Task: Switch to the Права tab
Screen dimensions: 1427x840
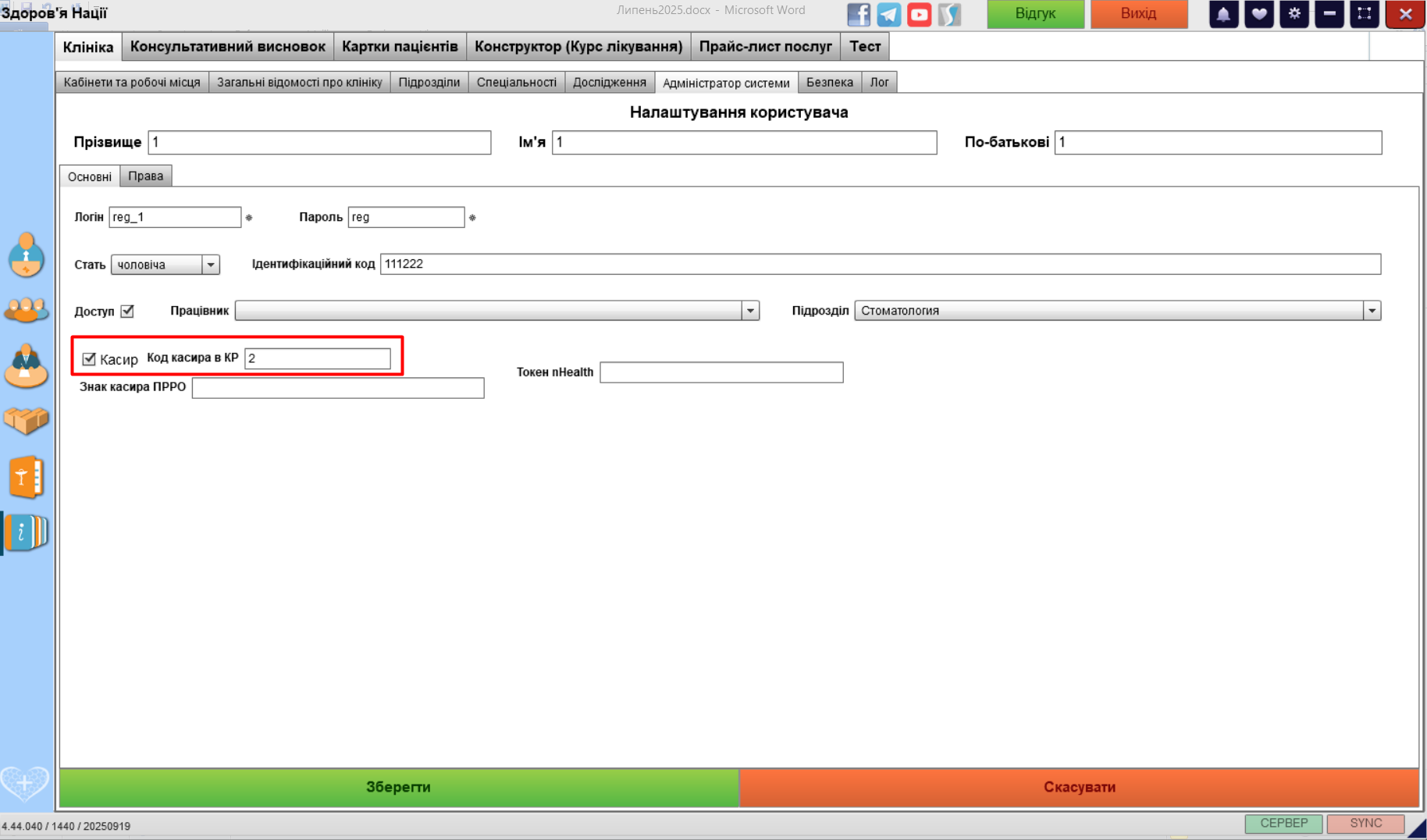Action: [146, 176]
